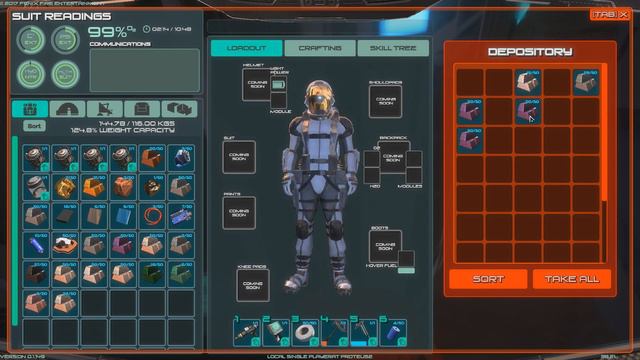Switch to the Skill Tree tab
The width and height of the screenshot is (640, 360).
pyautogui.click(x=393, y=48)
